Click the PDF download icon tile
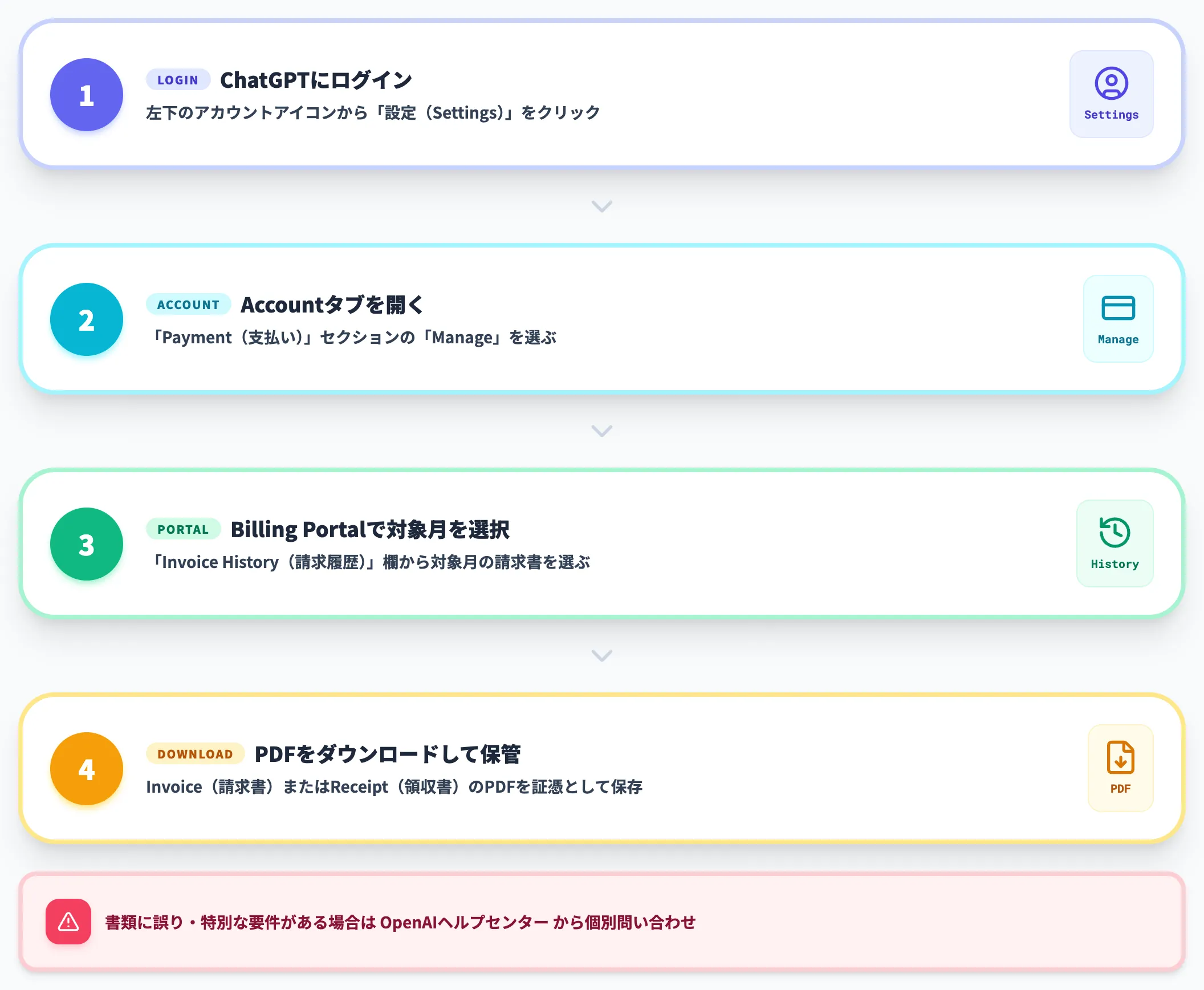The height and width of the screenshot is (990, 1204). (1120, 768)
